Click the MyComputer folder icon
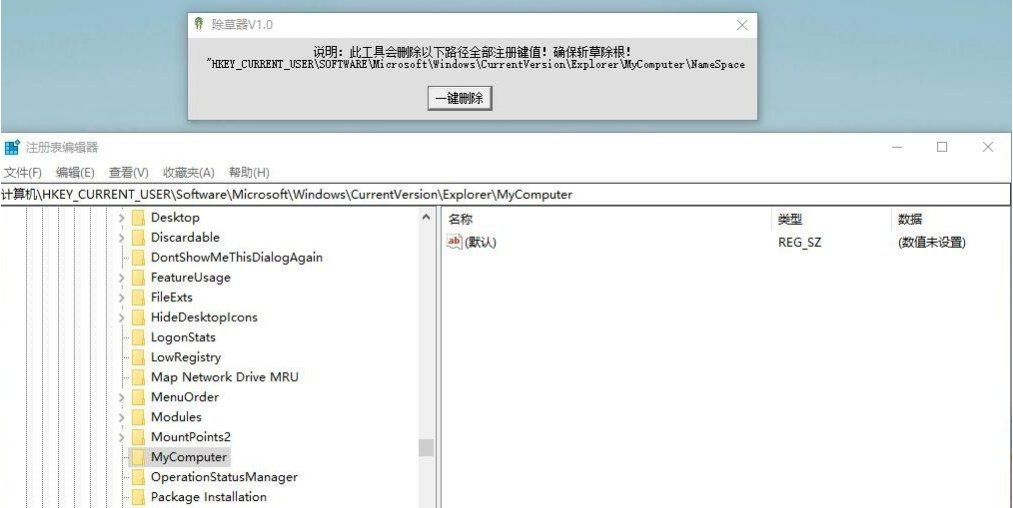The image size is (1013, 508). coord(138,457)
